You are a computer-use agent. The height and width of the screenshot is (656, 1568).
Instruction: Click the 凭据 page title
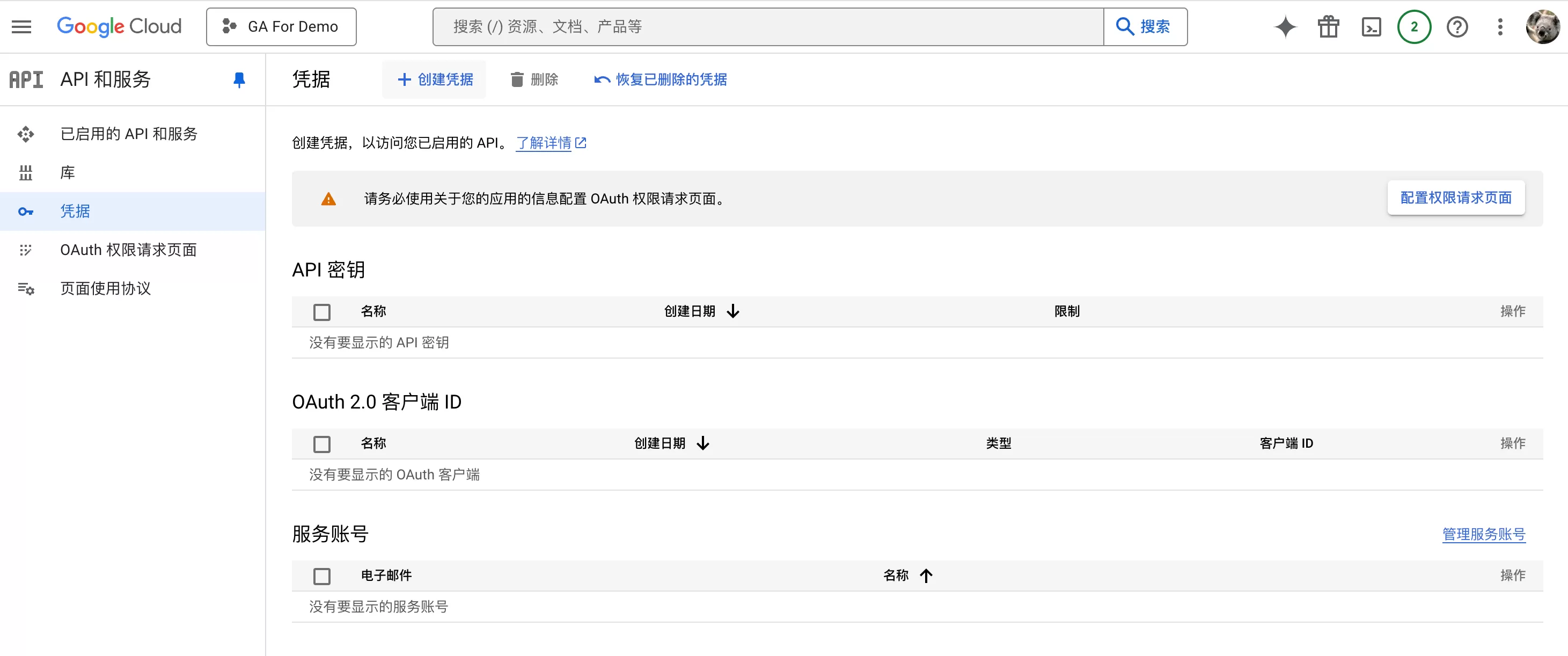coord(311,80)
